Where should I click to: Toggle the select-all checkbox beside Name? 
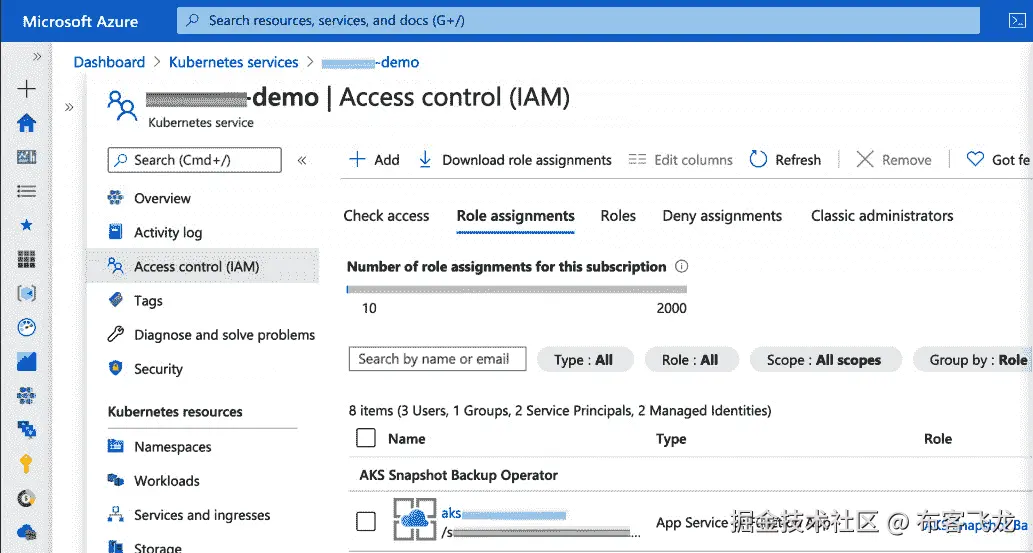[x=366, y=438]
